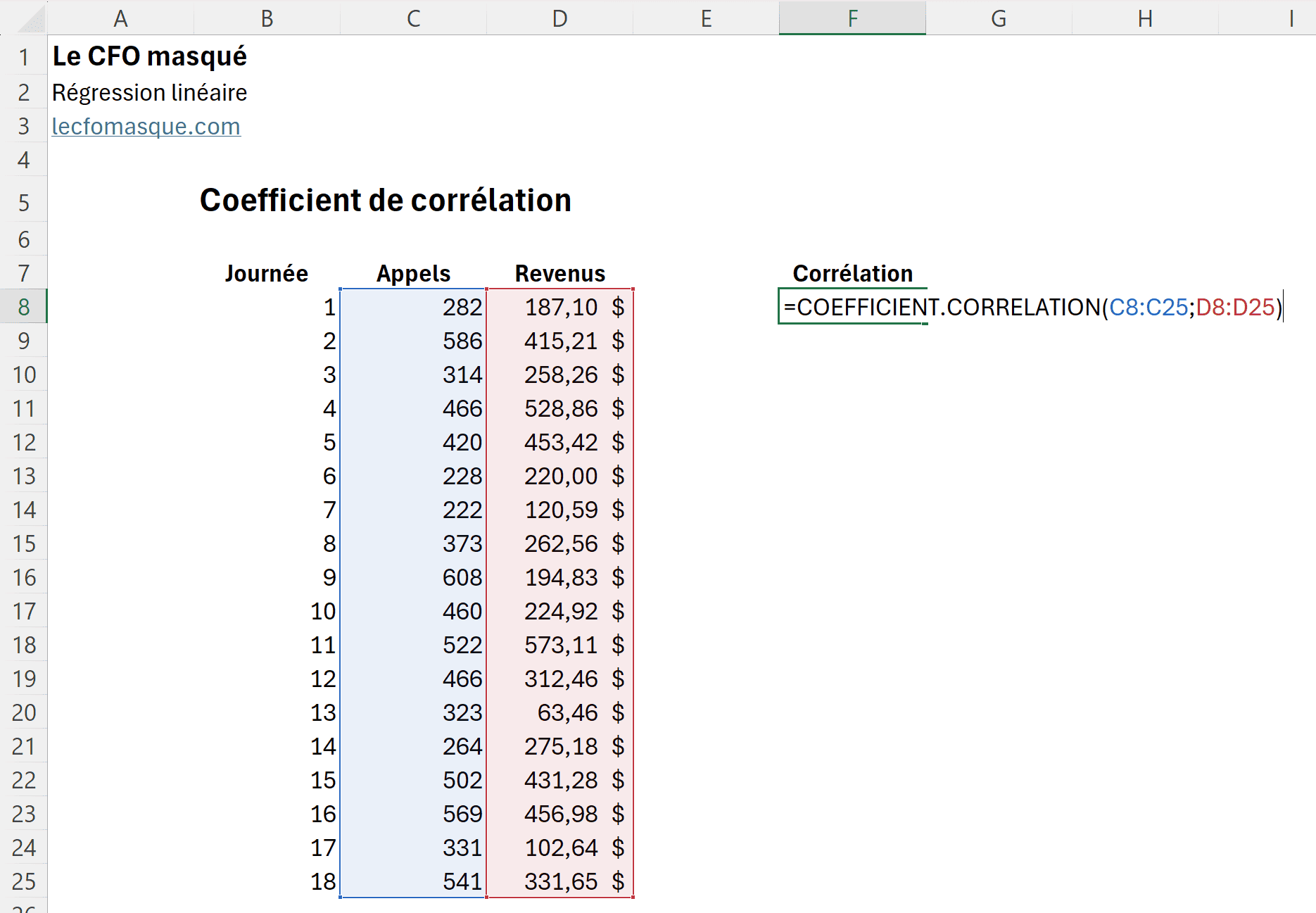Select row header 25
The height and width of the screenshot is (913, 1316).
[23, 881]
